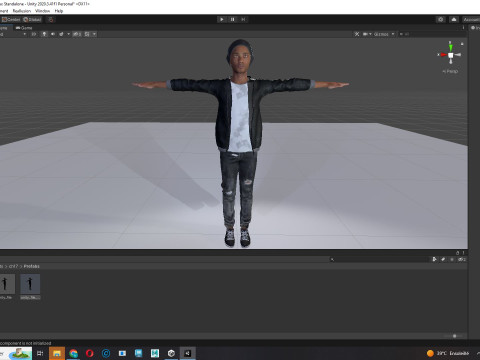Screen dimensions: 480x360
Task: Open Opera browser from the taskbar
Action: pos(90,353)
